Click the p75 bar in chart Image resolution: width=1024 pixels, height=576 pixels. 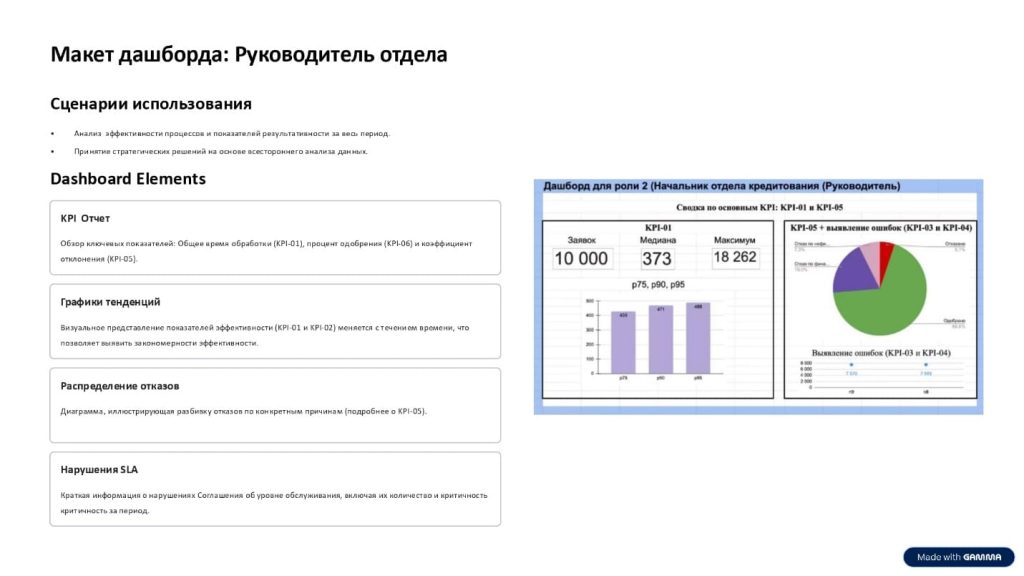pos(623,342)
